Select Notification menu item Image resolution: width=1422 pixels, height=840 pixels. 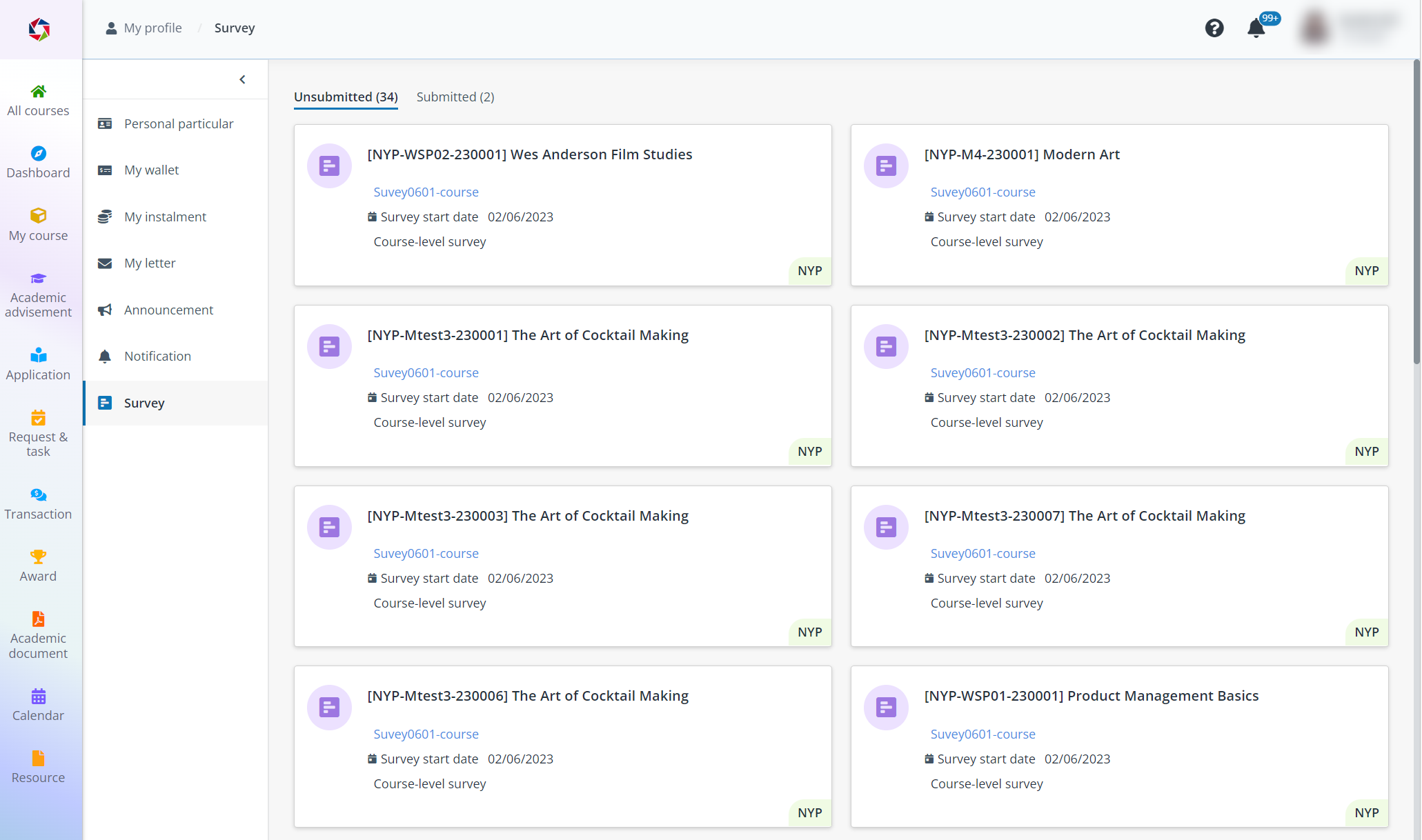click(x=175, y=357)
